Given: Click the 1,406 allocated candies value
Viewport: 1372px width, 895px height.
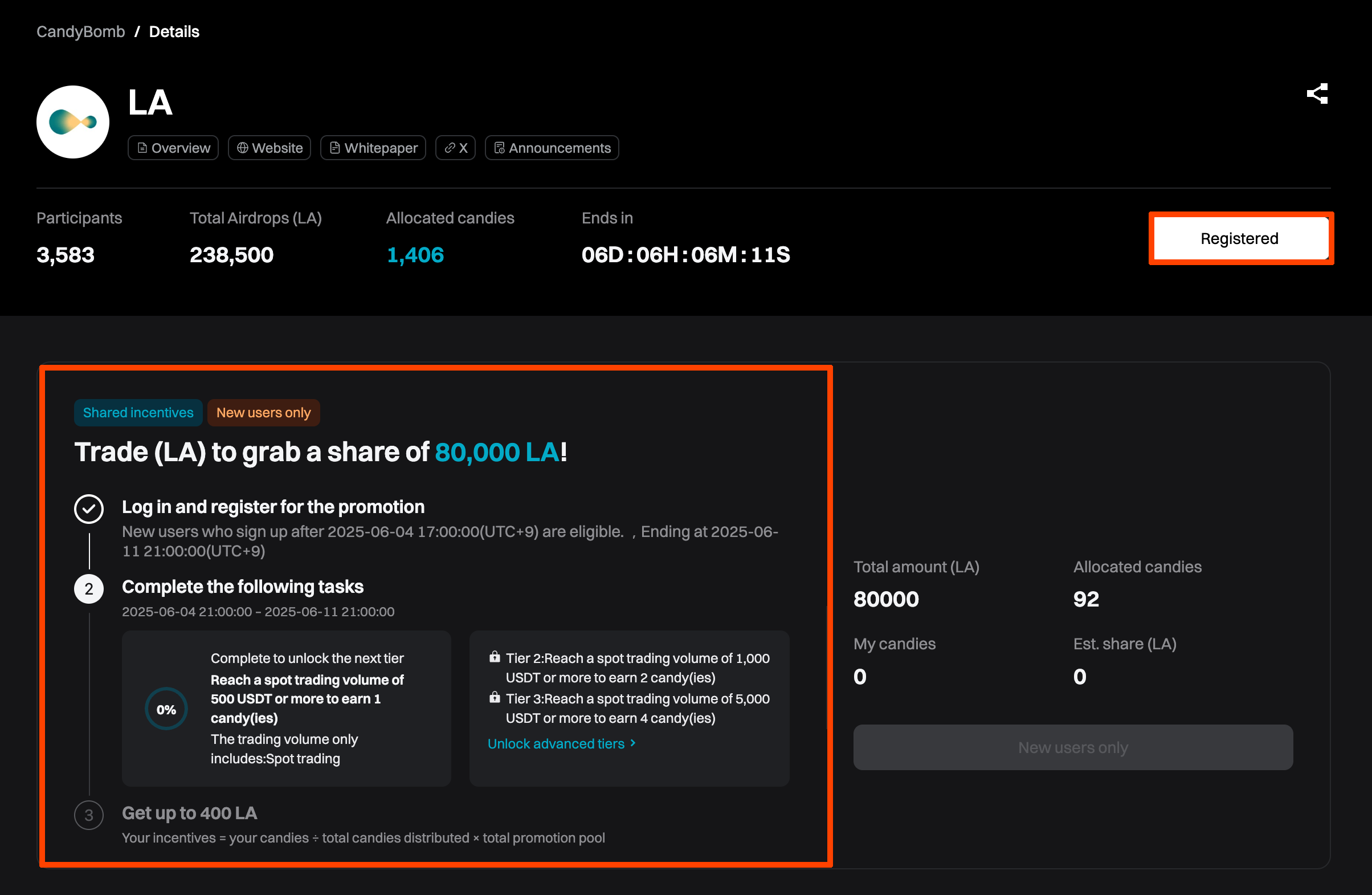Looking at the screenshot, I should point(415,255).
